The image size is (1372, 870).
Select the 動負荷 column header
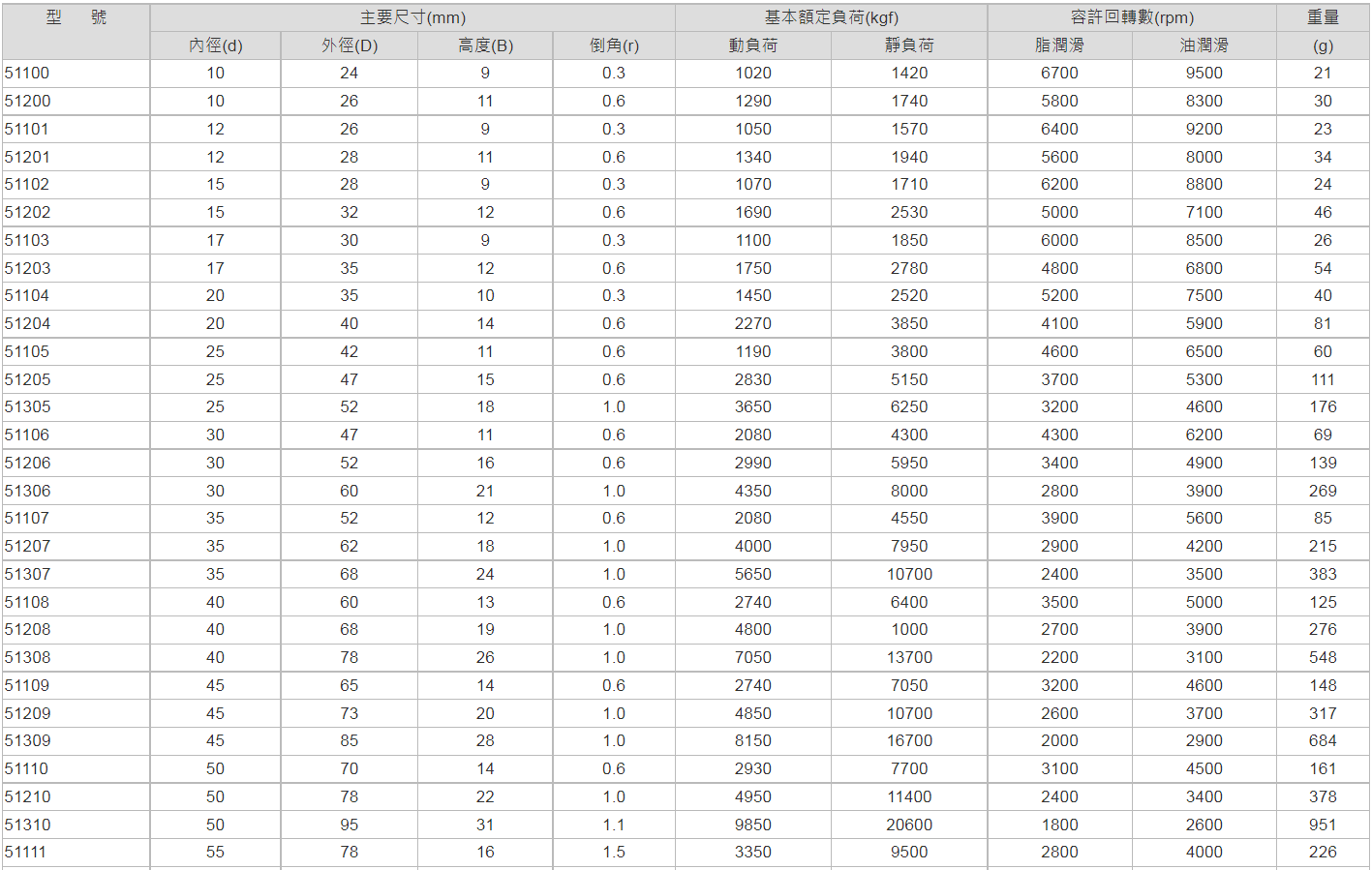click(x=752, y=45)
